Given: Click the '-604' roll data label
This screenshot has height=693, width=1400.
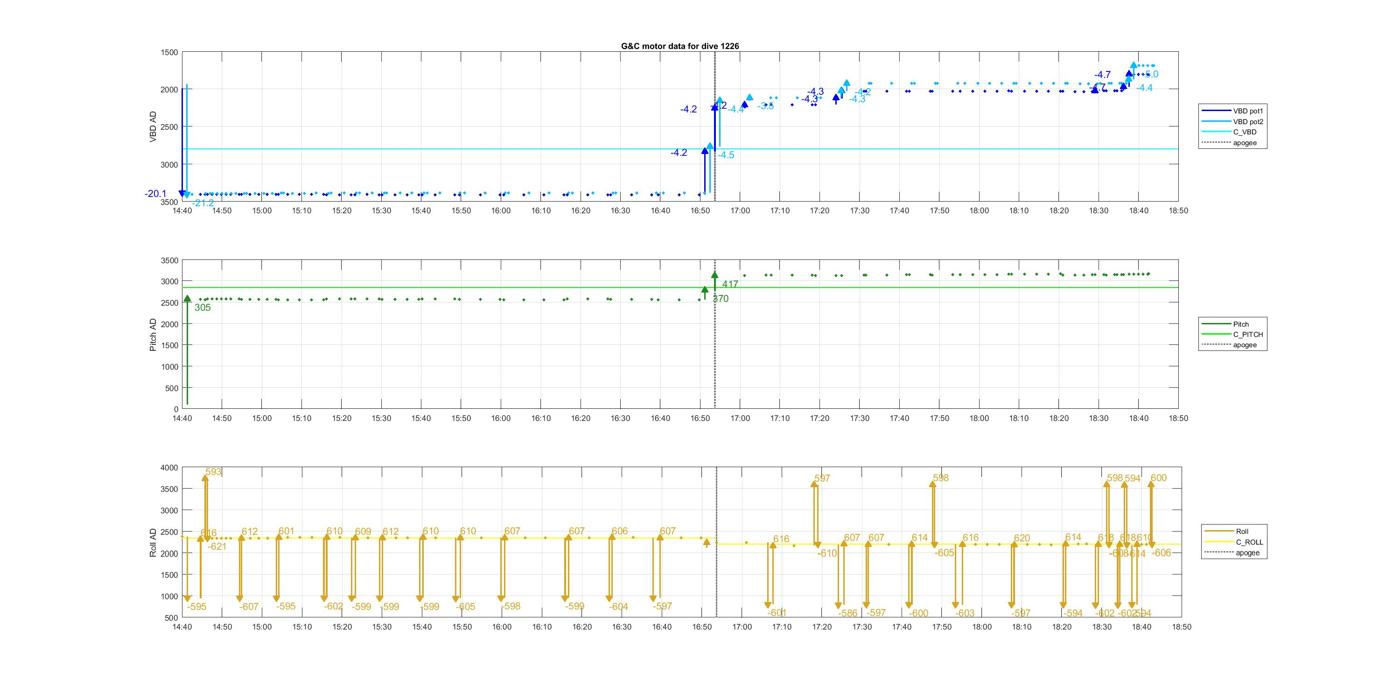Looking at the screenshot, I should pyautogui.click(x=619, y=607).
